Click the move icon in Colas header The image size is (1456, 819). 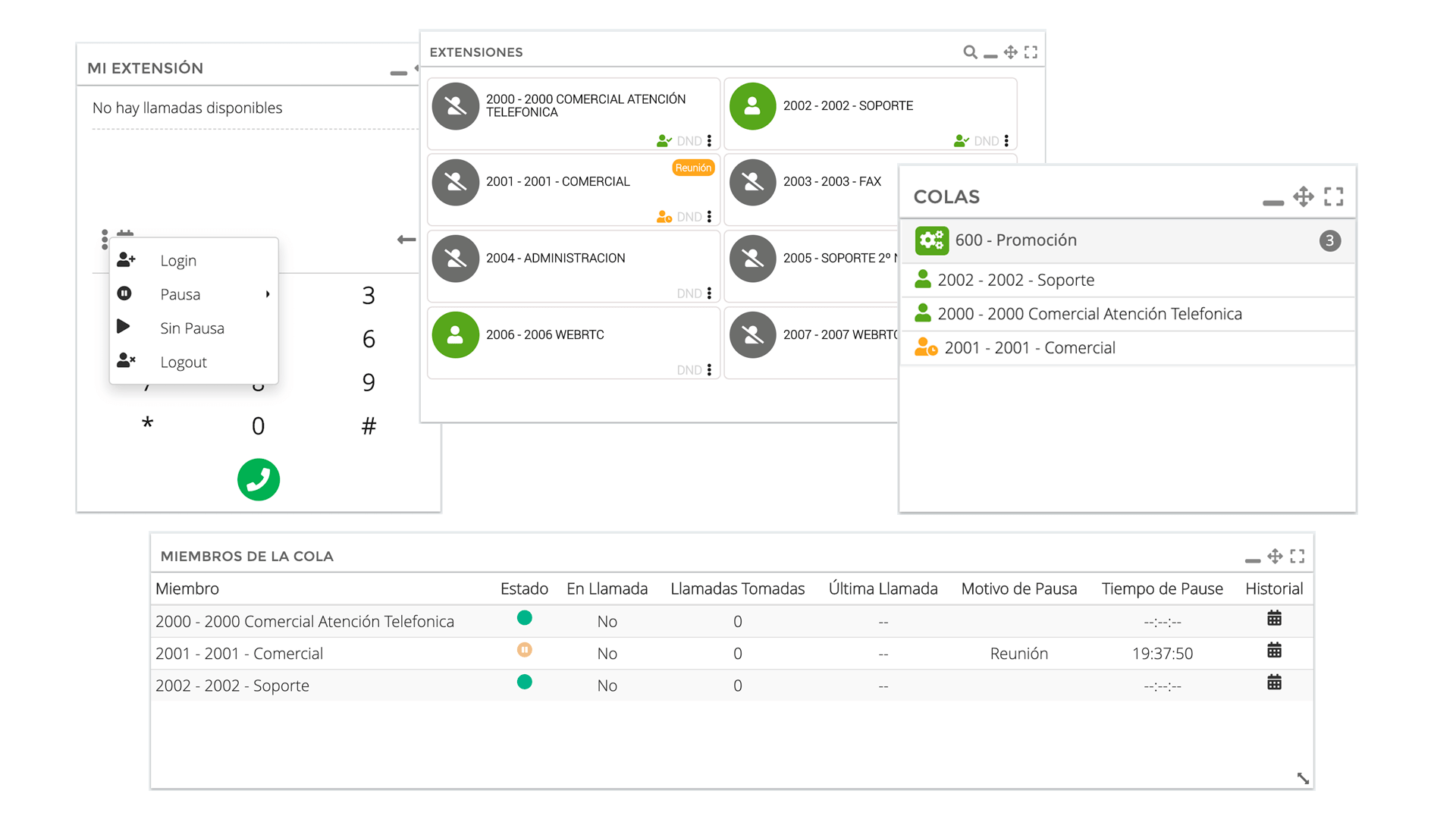pyautogui.click(x=1304, y=196)
